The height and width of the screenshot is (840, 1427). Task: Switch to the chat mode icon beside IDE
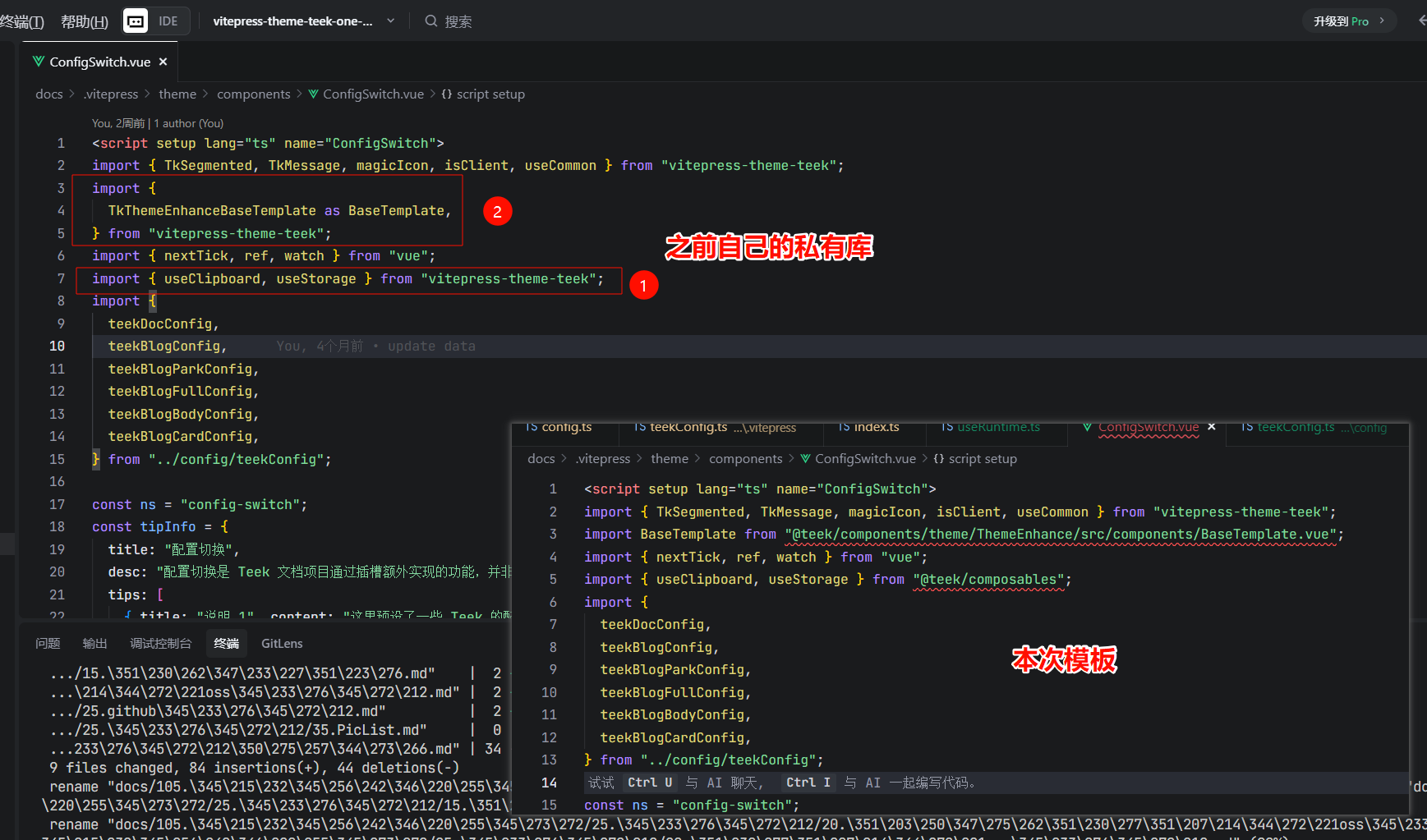pyautogui.click(x=136, y=21)
